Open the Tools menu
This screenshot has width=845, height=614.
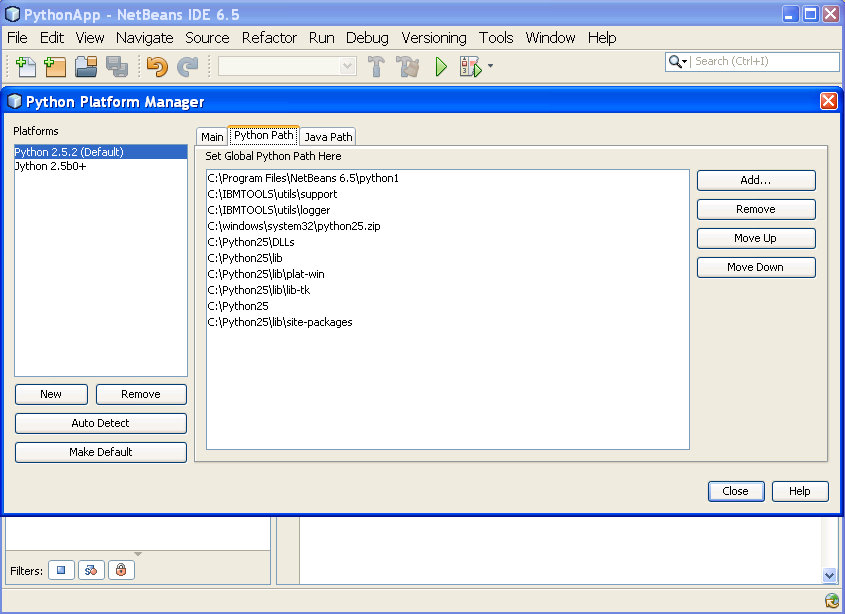click(496, 38)
